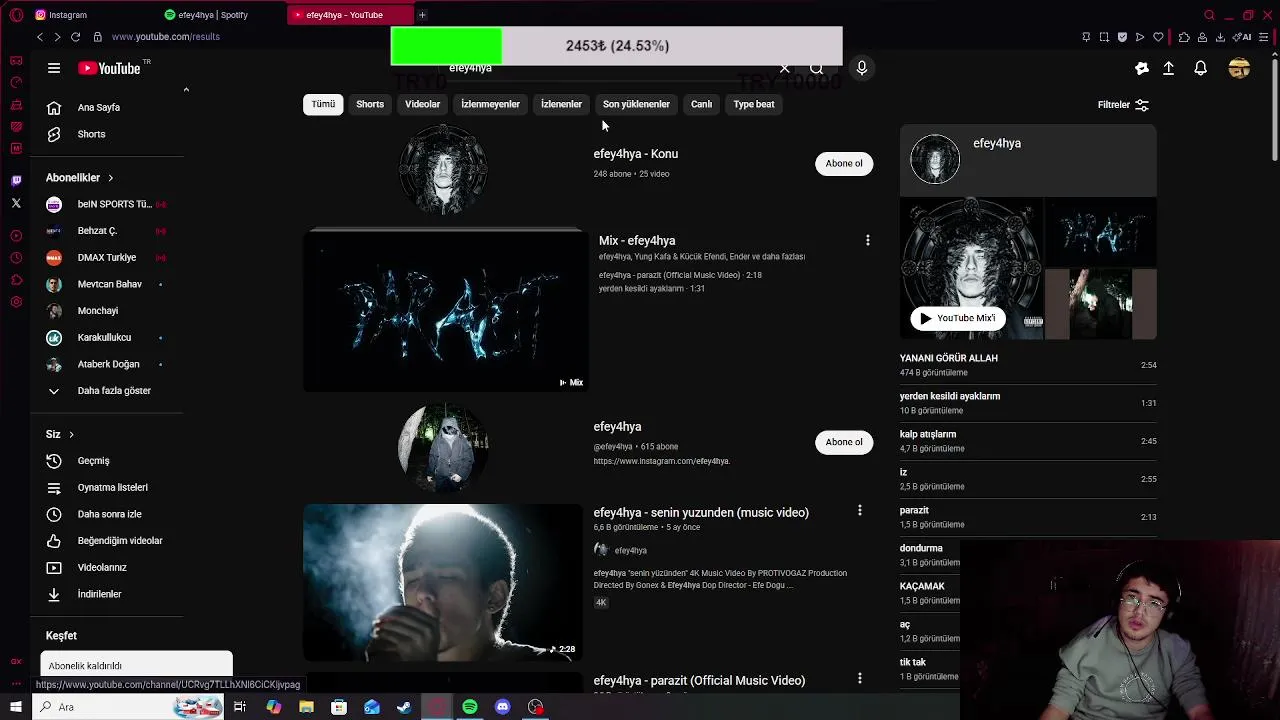Open the snapshot tool in address bar
The image size is (1280, 720).
tap(1104, 37)
